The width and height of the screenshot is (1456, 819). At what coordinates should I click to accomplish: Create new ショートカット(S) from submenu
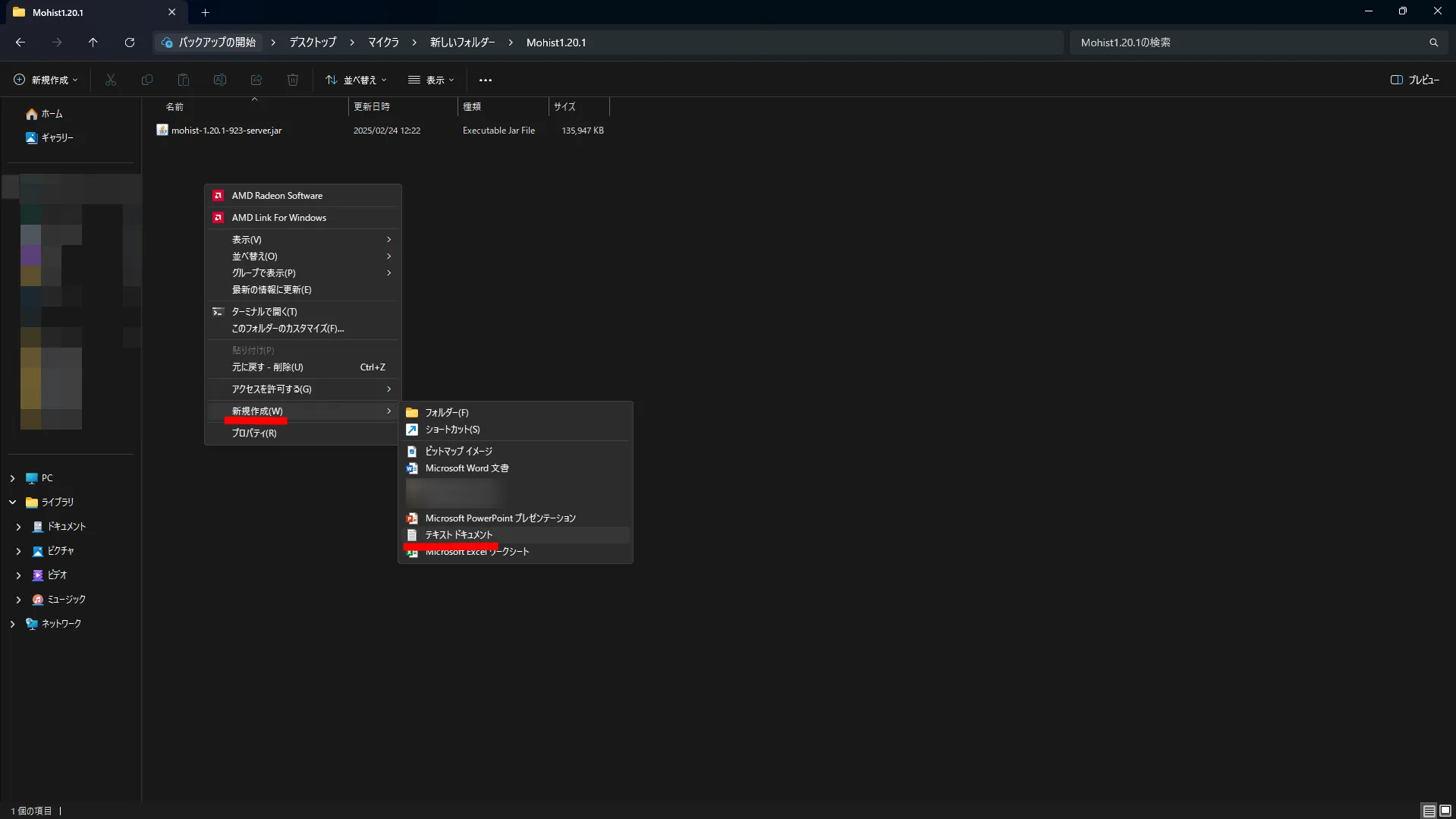tap(515, 430)
